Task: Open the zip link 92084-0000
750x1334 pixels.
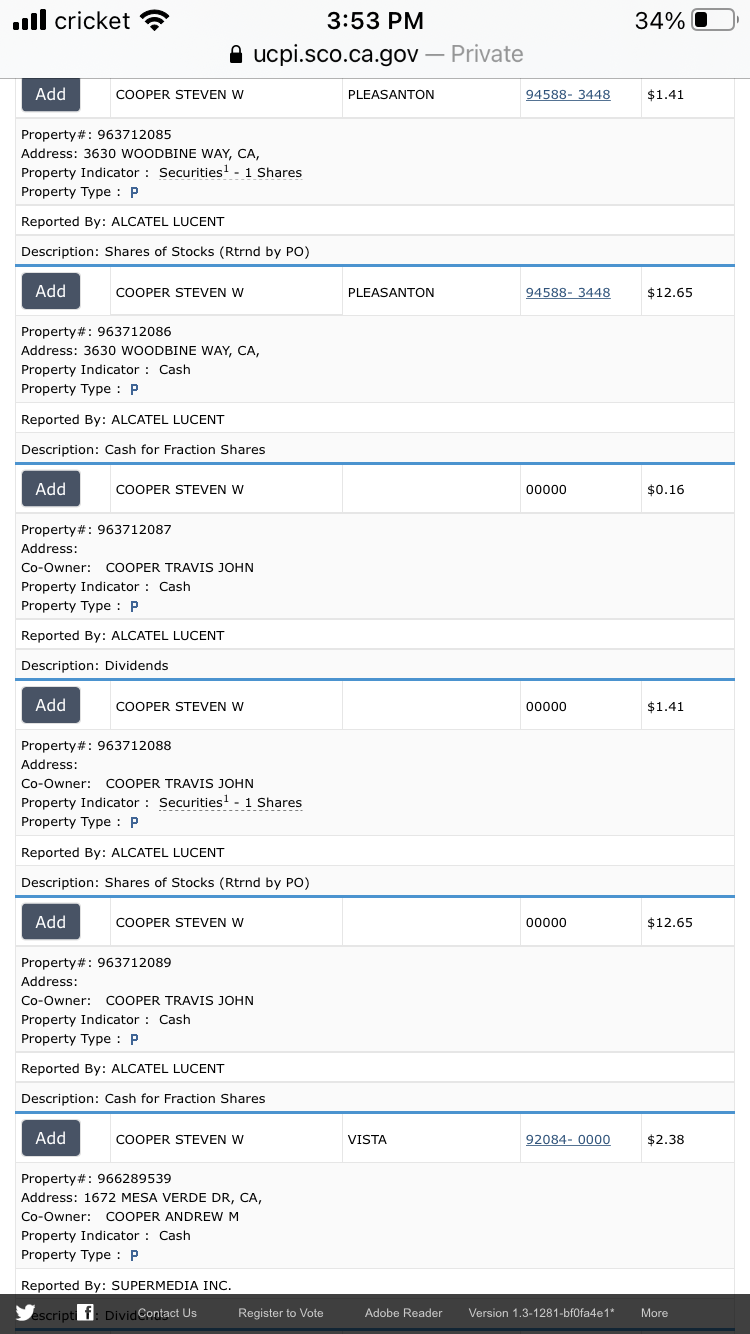Action: 568,1139
